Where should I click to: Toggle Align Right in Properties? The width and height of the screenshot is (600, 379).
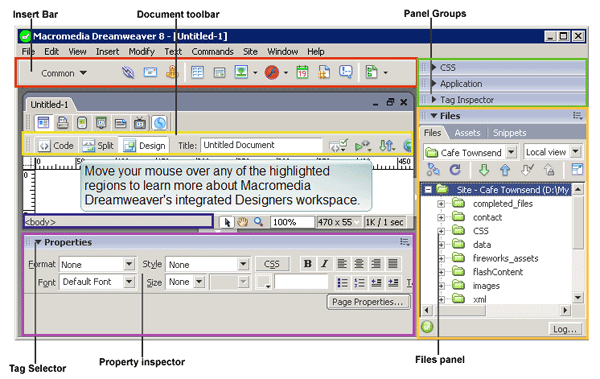(x=376, y=264)
